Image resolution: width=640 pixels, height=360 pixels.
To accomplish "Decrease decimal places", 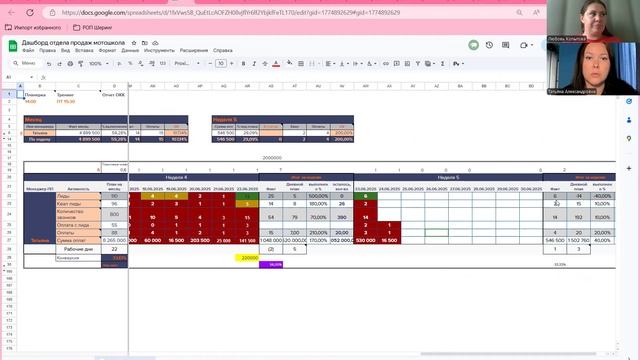I will 141,64.
